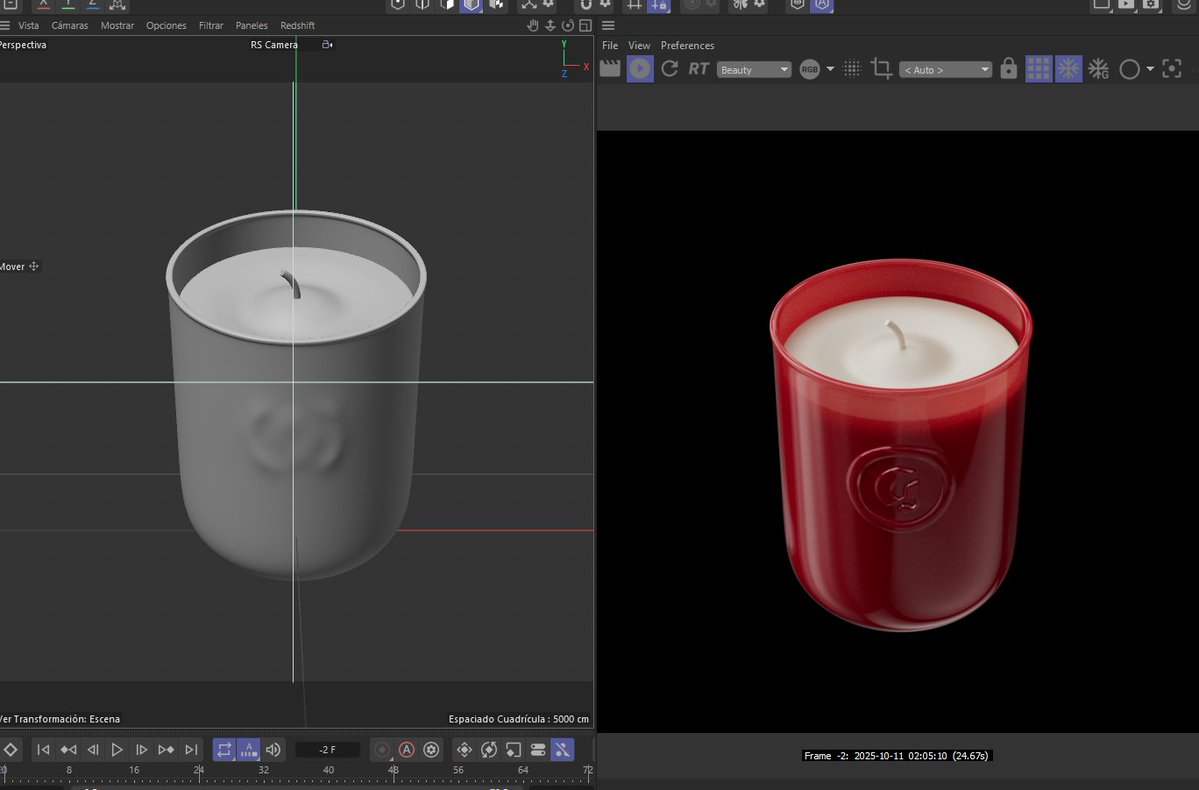This screenshot has height=790, width=1199.
Task: Go to start of animation
Action: [x=44, y=749]
